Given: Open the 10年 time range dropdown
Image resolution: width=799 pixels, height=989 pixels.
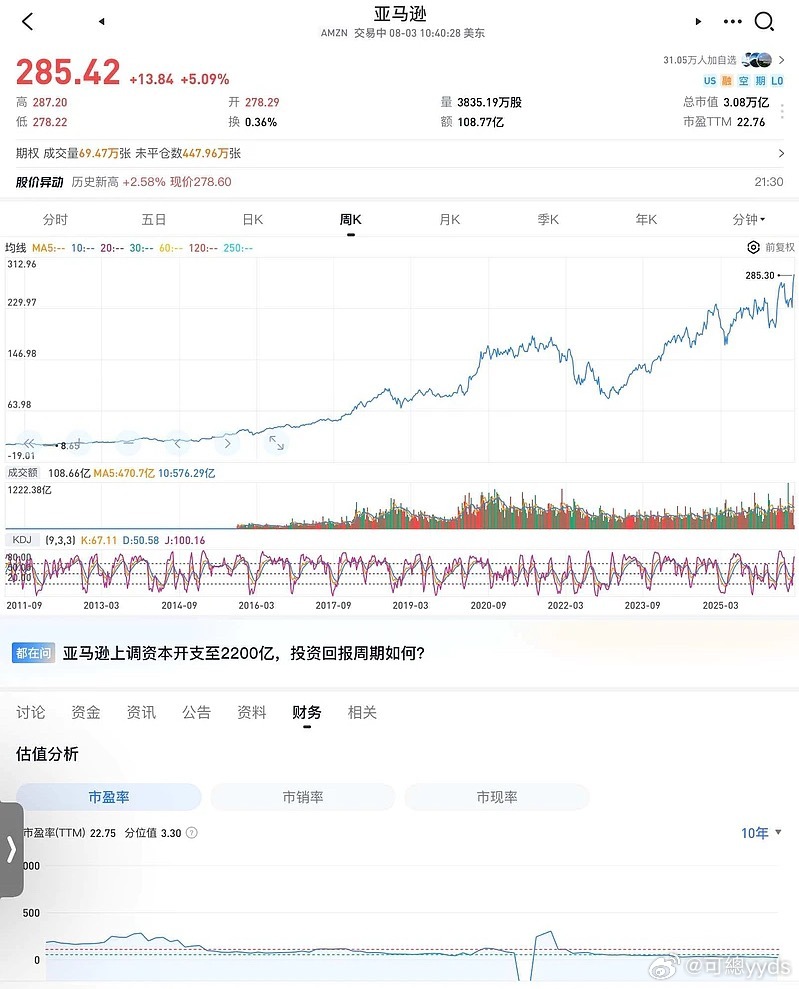Looking at the screenshot, I should (x=761, y=833).
